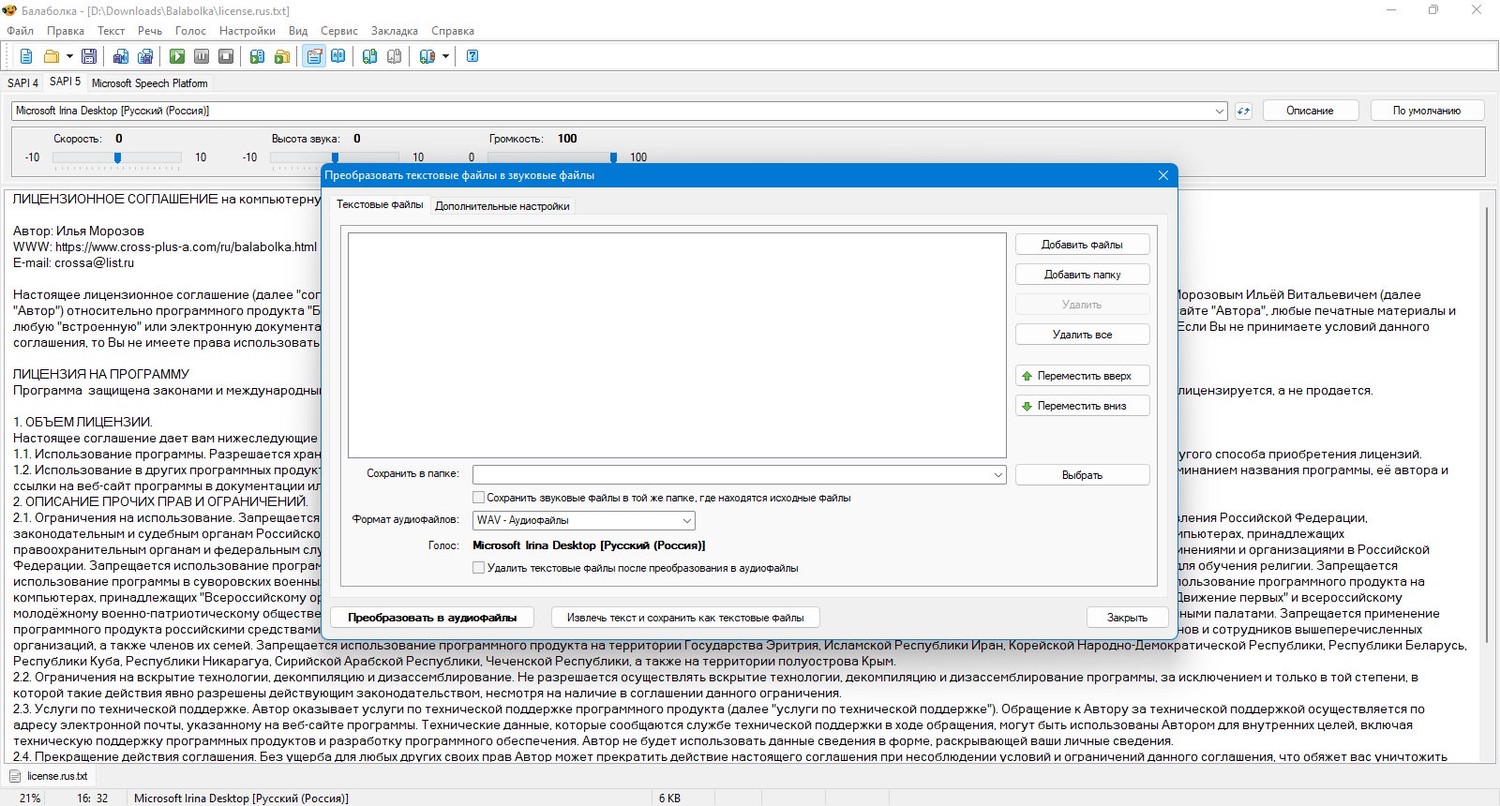Click the 21% status bar entry

30,799
